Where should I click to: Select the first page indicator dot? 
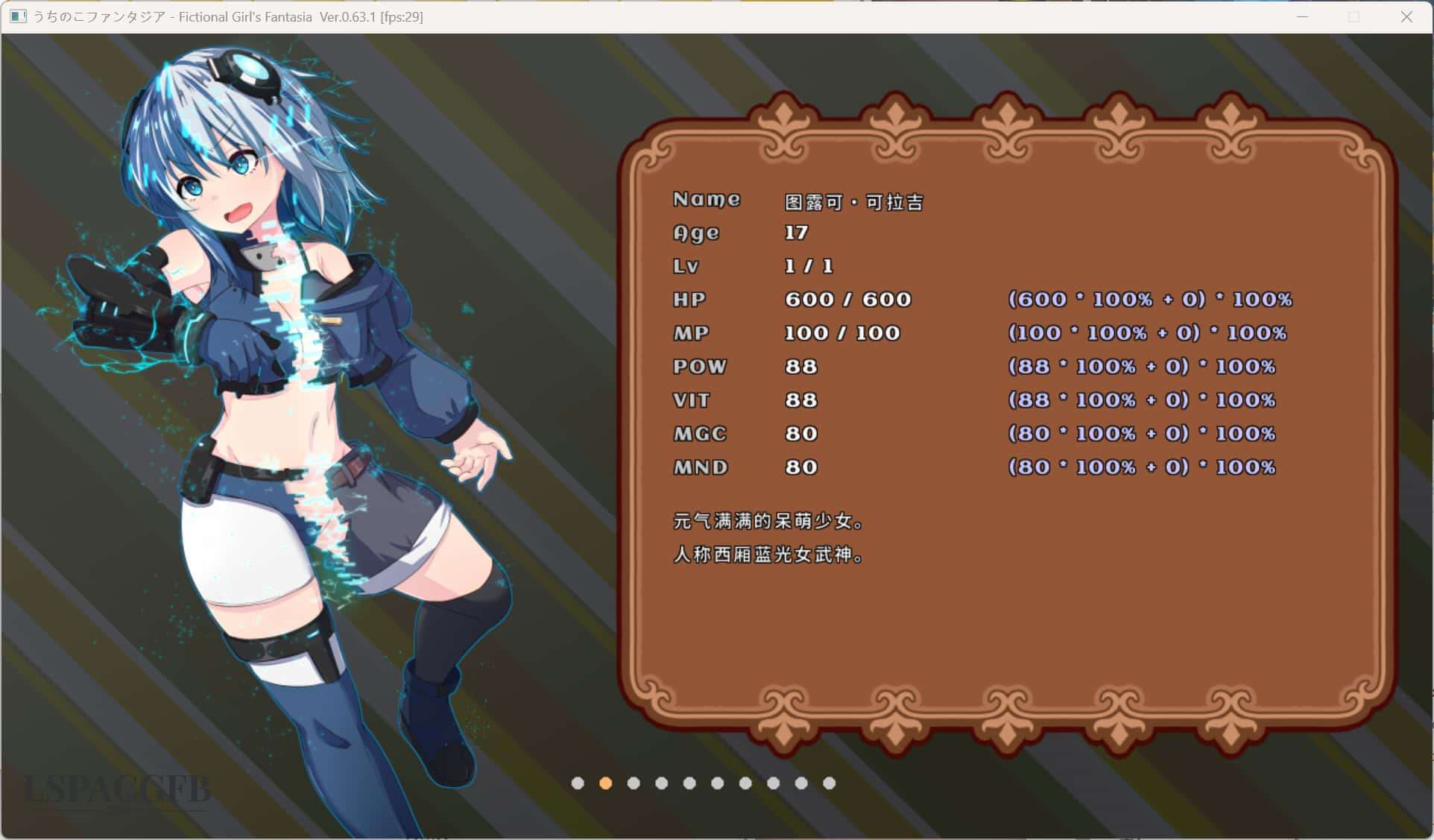click(x=578, y=783)
